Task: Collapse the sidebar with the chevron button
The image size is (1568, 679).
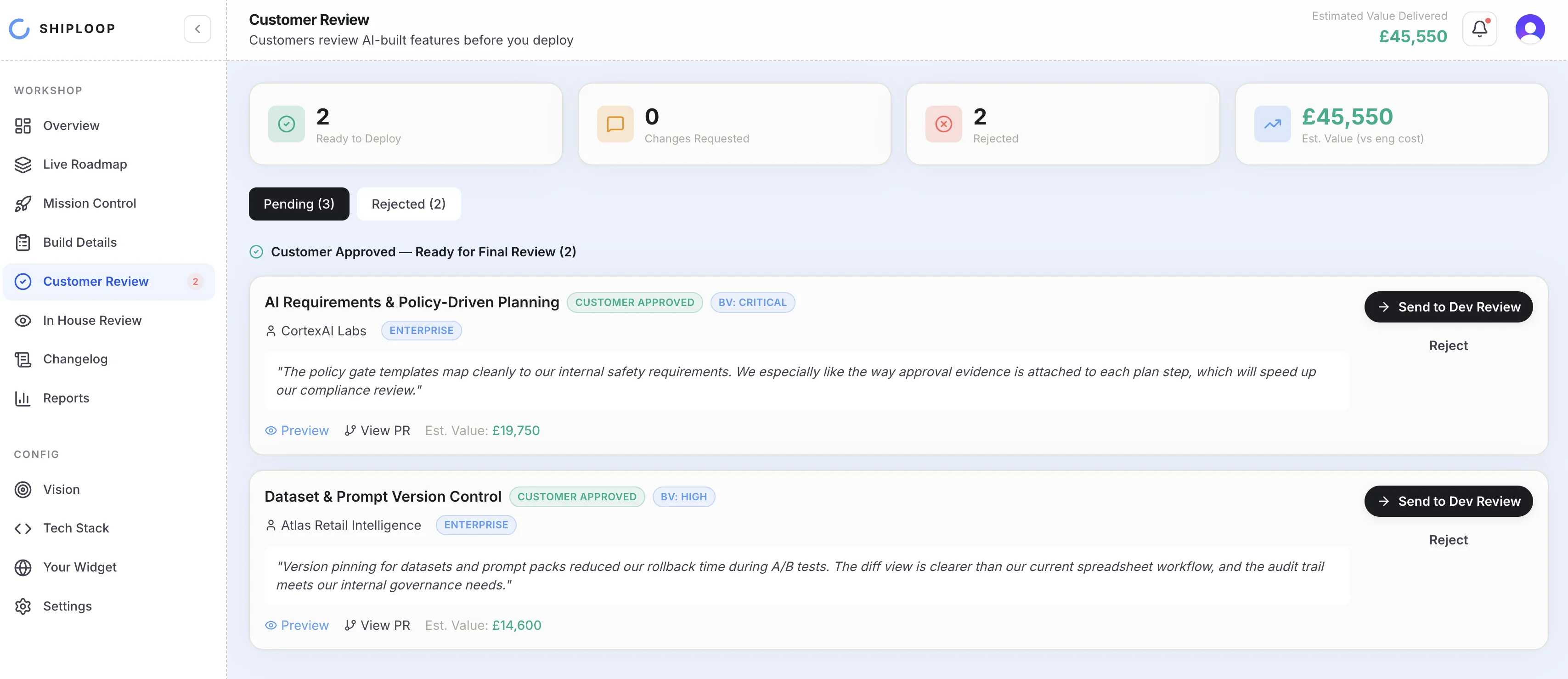Action: tap(197, 28)
